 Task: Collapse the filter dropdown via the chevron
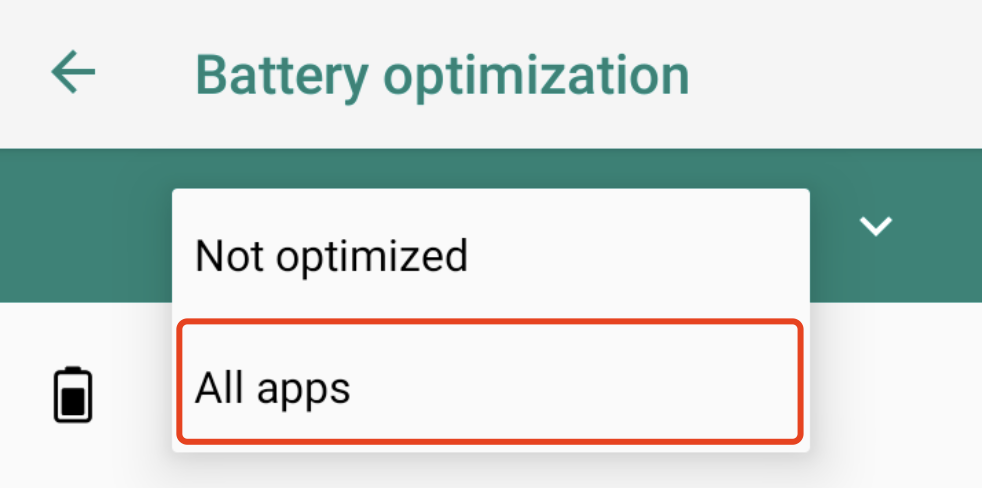[x=876, y=226]
